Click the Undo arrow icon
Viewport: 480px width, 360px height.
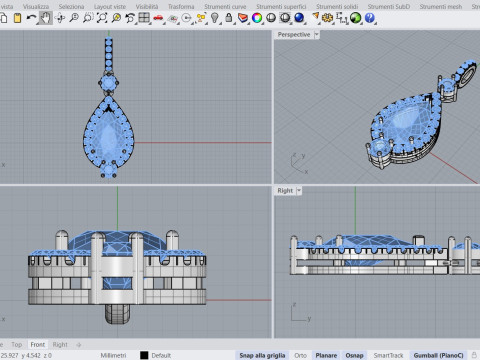click(31, 18)
